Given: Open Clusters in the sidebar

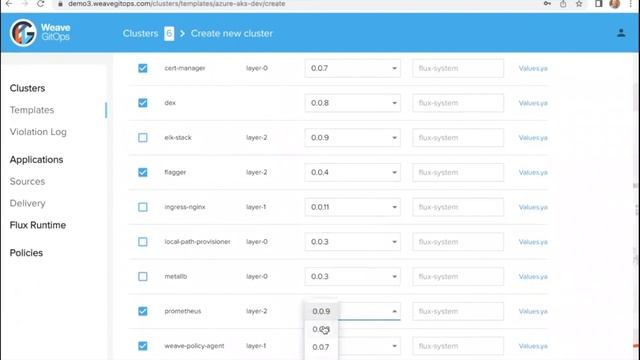Looking at the screenshot, I should (27, 88).
